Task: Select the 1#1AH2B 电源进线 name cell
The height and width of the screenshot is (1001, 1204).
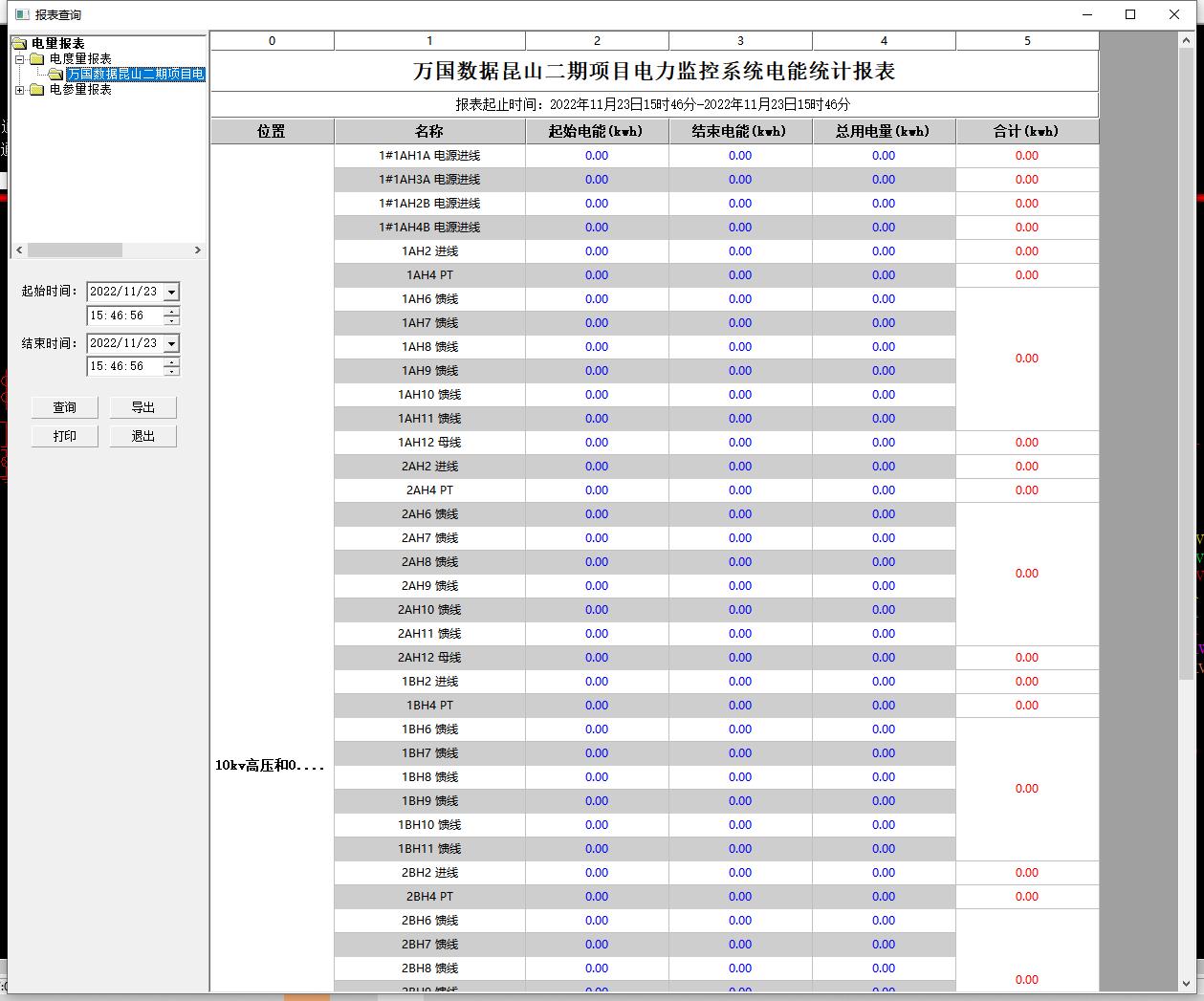Action: point(429,204)
